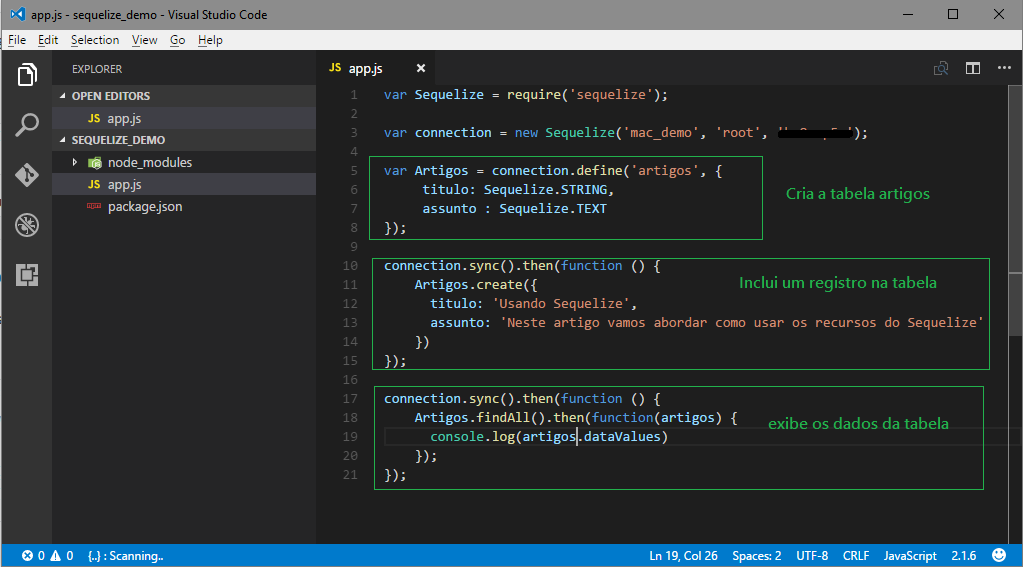Click the npm icon beside package.json

(94, 206)
